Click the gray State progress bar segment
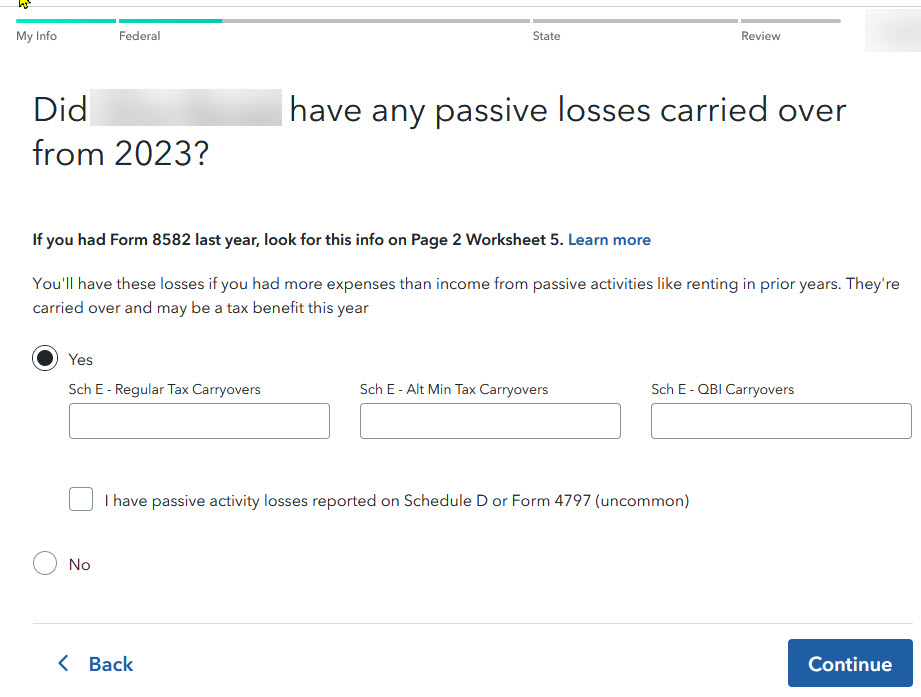This screenshot has width=921, height=697. click(x=635, y=20)
